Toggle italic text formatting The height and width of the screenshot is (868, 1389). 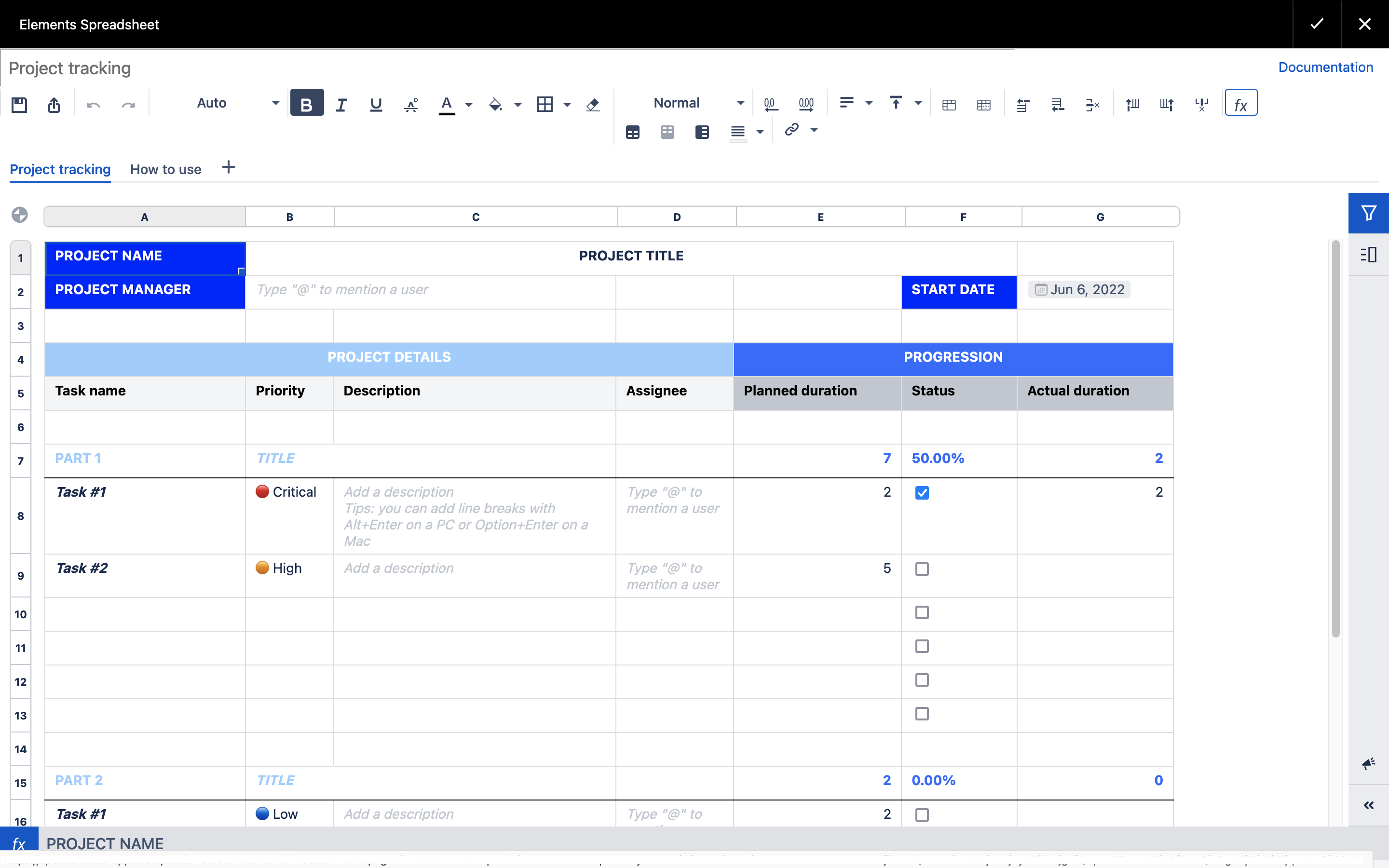tap(341, 105)
